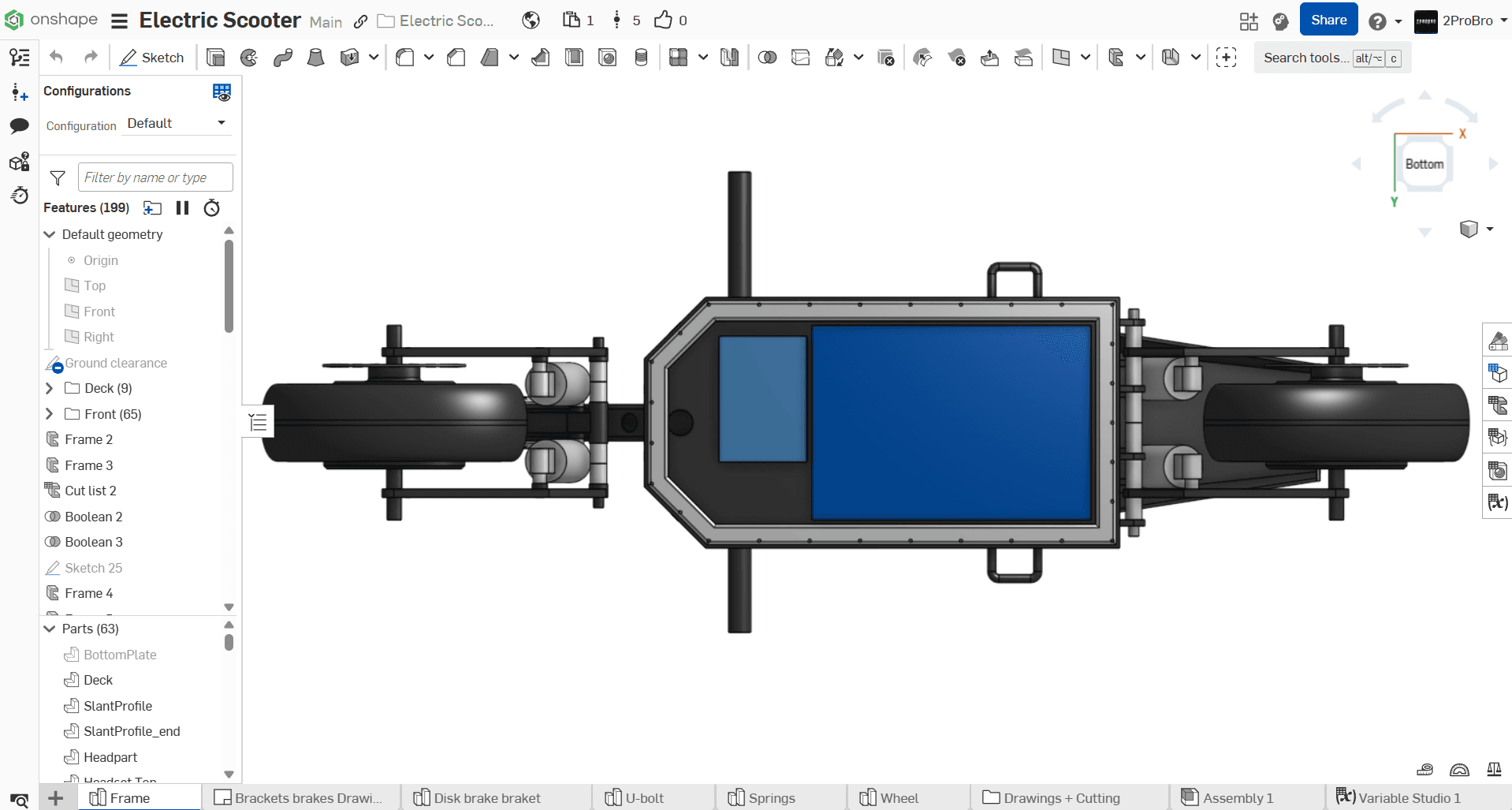Click the Filter by name or type field
Screen dimensions: 1512x810
pos(155,177)
